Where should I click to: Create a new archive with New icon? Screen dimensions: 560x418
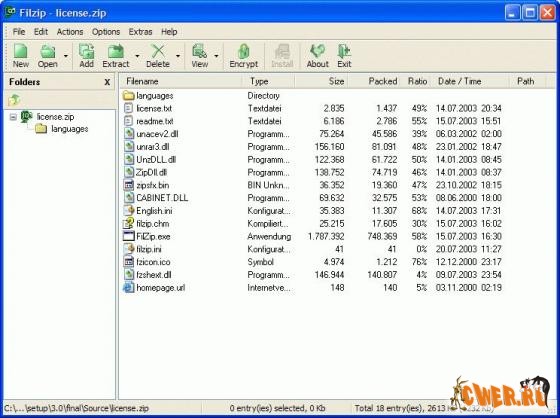tap(20, 51)
